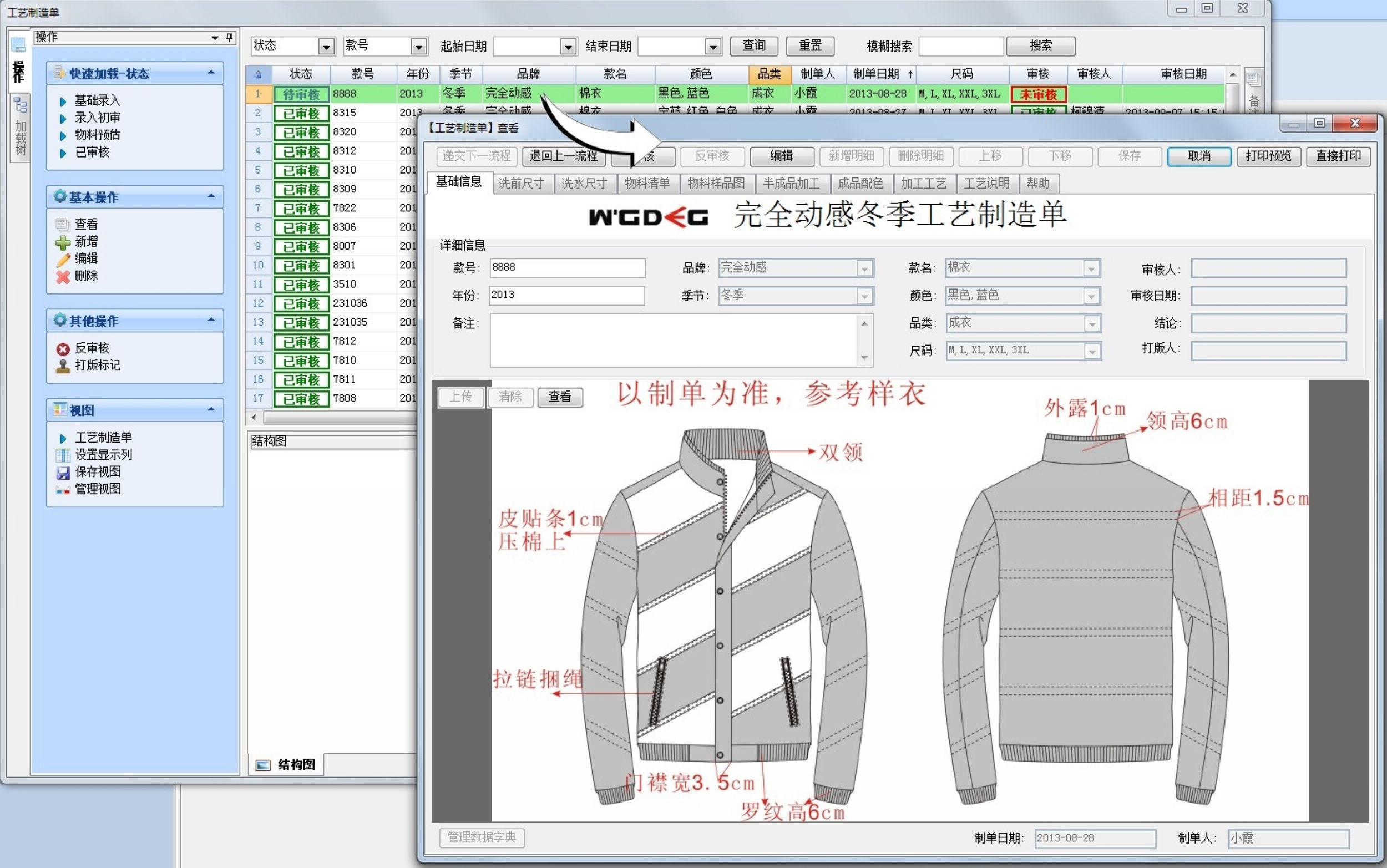1387x868 pixels.
Task: Click the 保存视图 floppy disk icon
Action: pyautogui.click(x=63, y=473)
